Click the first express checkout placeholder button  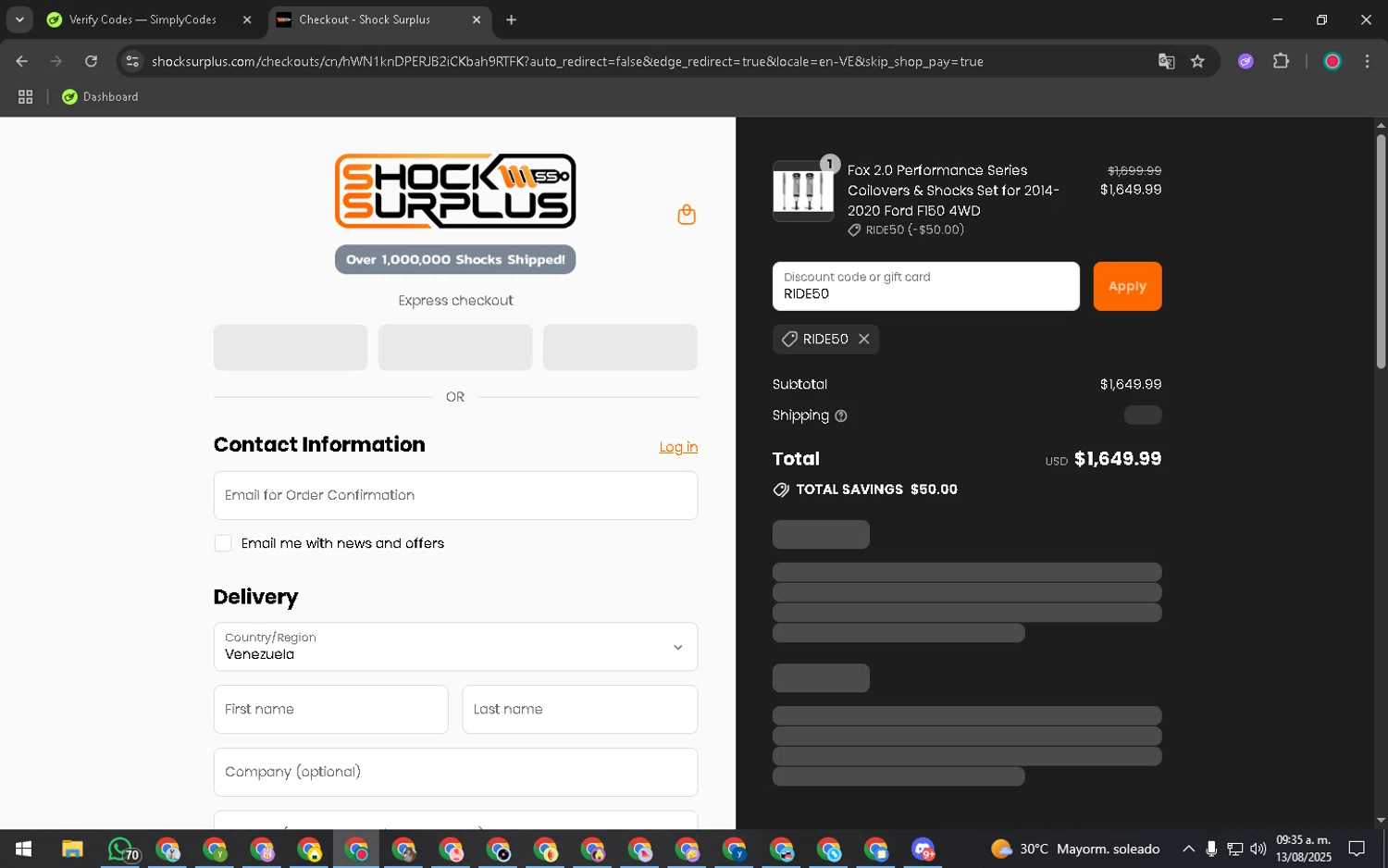tap(291, 347)
